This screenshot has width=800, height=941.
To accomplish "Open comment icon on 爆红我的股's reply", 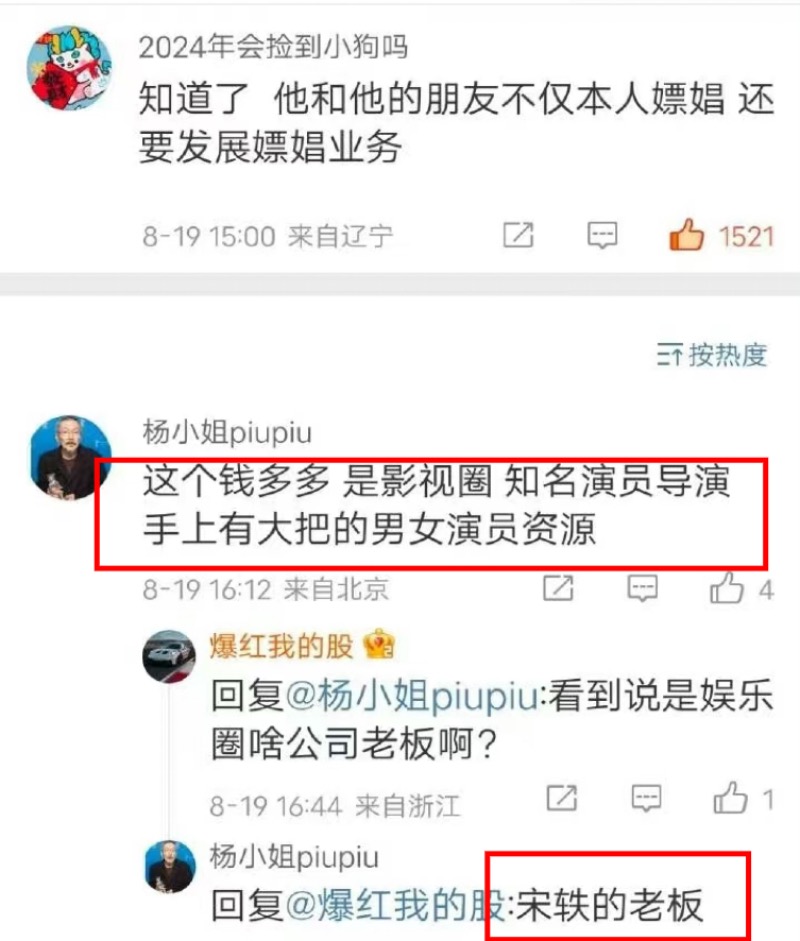I will [x=646, y=799].
